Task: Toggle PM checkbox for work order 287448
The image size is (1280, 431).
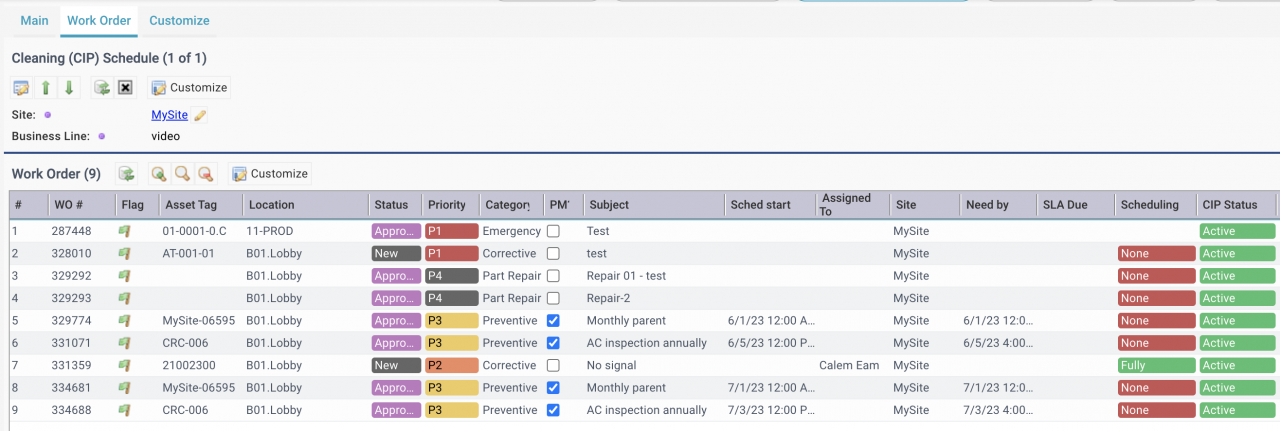Action: click(554, 231)
